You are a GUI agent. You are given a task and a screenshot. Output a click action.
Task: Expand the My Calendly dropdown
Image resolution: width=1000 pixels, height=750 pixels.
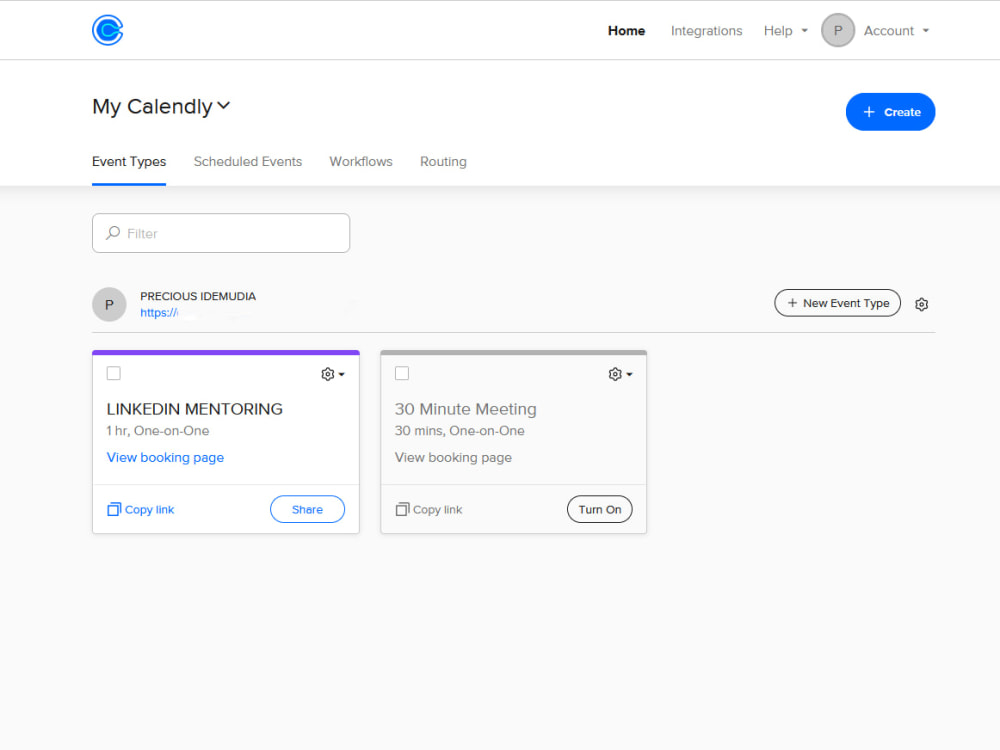pos(161,106)
